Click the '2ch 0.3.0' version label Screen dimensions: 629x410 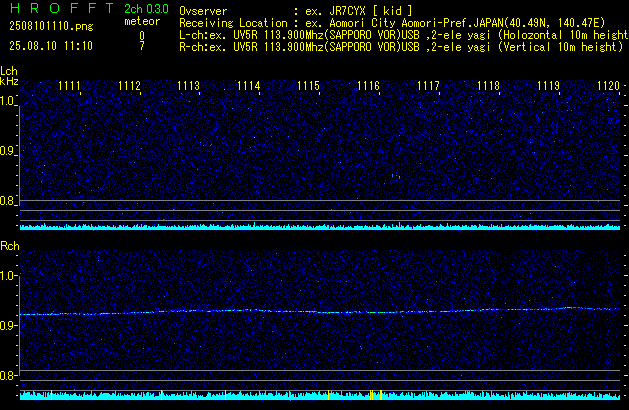[x=146, y=9]
